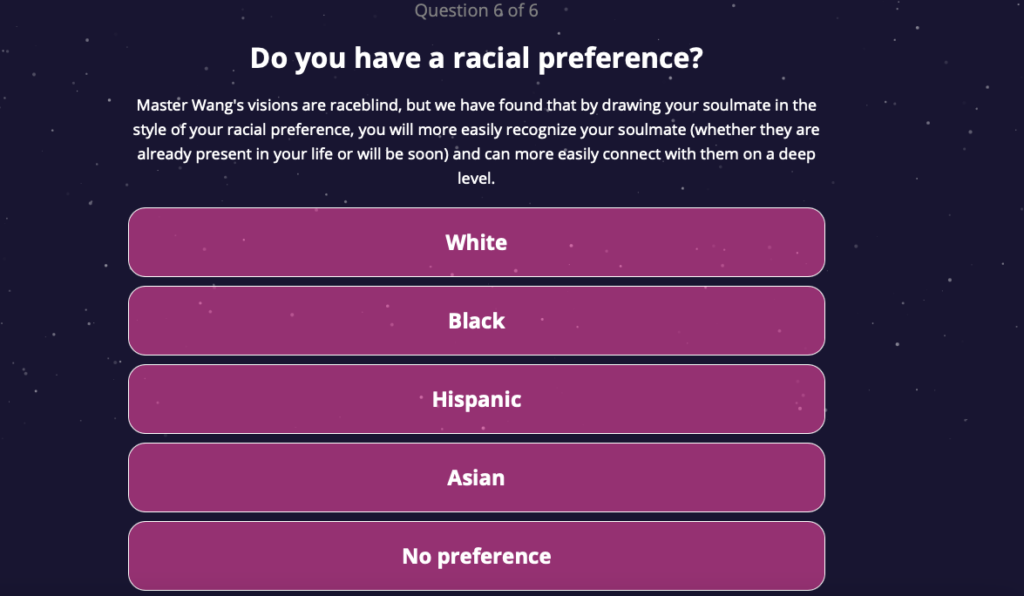This screenshot has height=596, width=1024.
Task: Click the "No preference" label text
Action: pyautogui.click(x=476, y=556)
